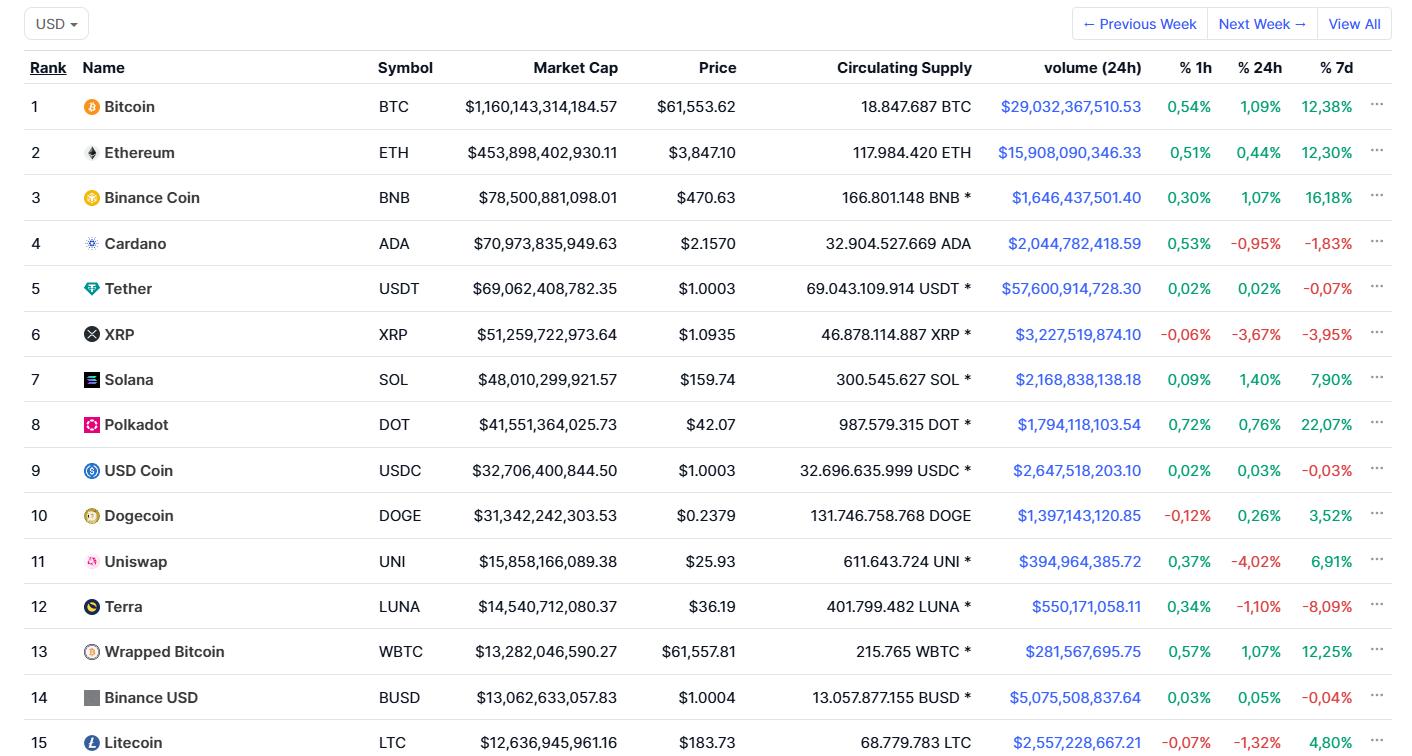
Task: Sort the table by Rank column
Action: tap(48, 68)
